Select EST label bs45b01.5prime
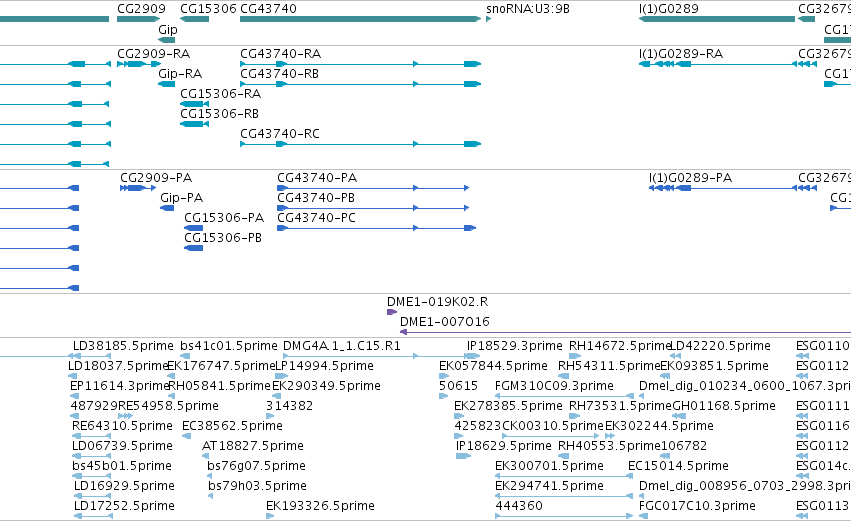Image resolution: width=851 pixels, height=521 pixels. tap(122, 467)
